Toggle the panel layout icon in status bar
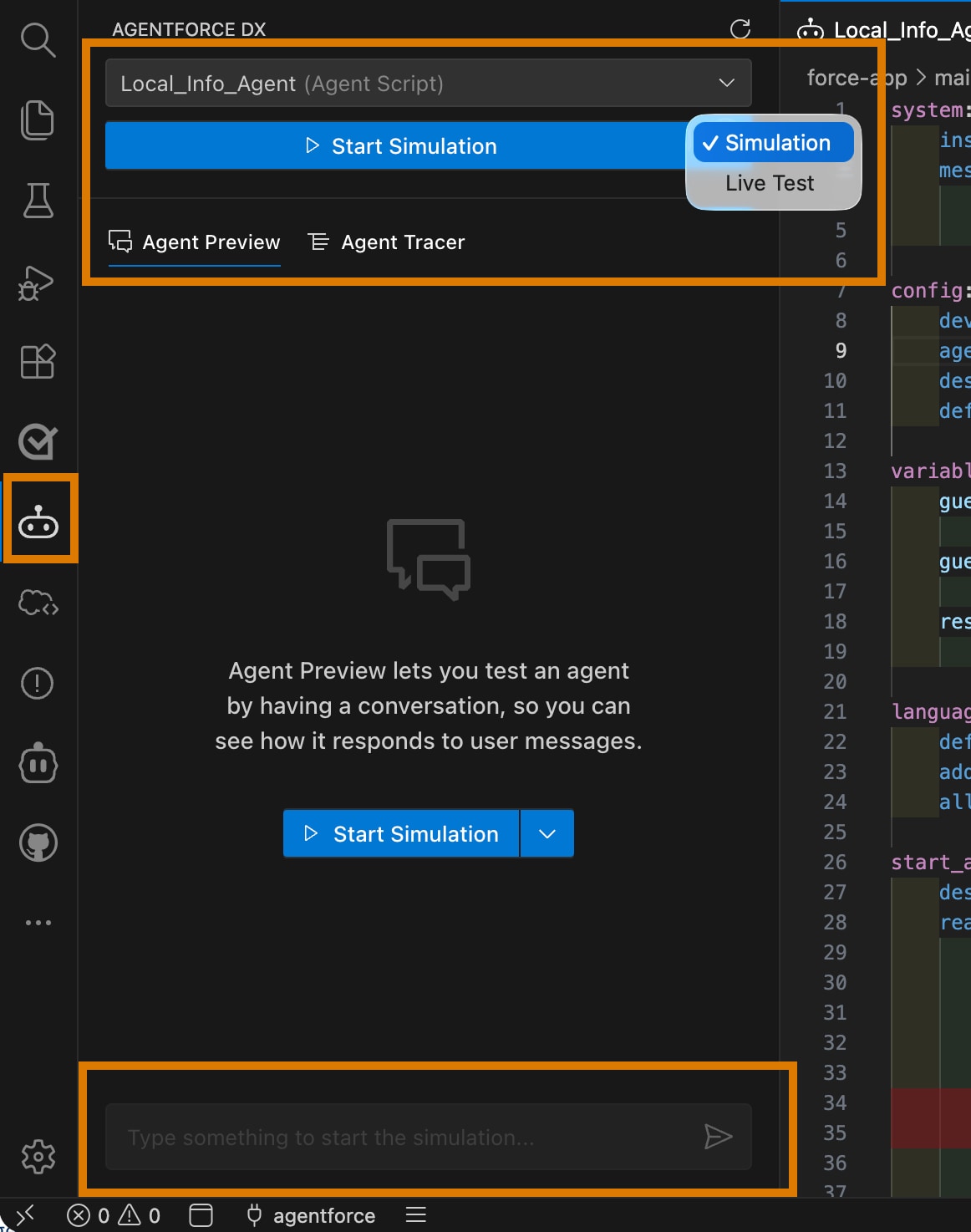Screen dimensions: 971x1232 click(201, 1214)
